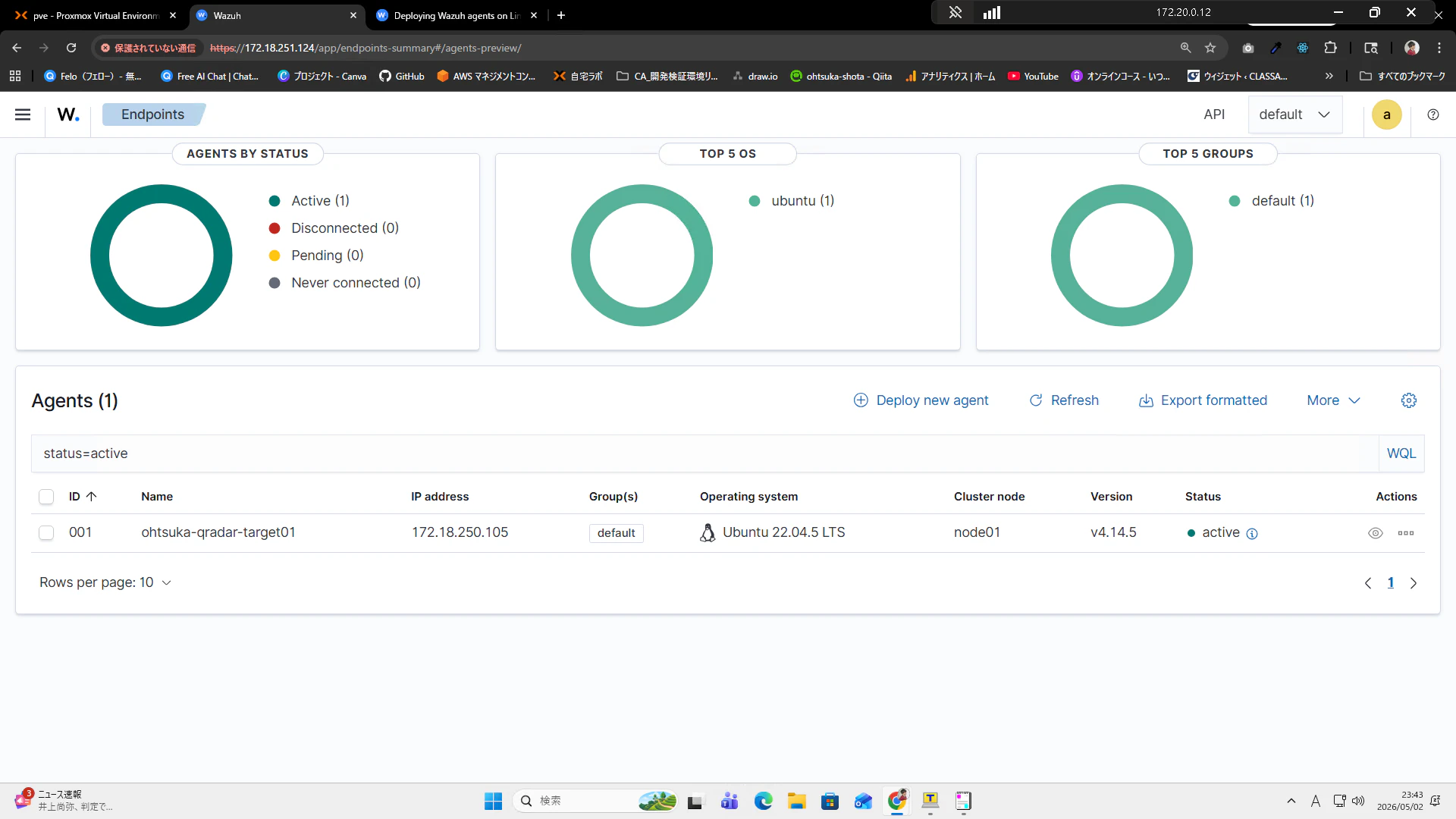This screenshot has width=1456, height=819.
Task: Open the YouTube bookmark
Action: (x=1033, y=76)
